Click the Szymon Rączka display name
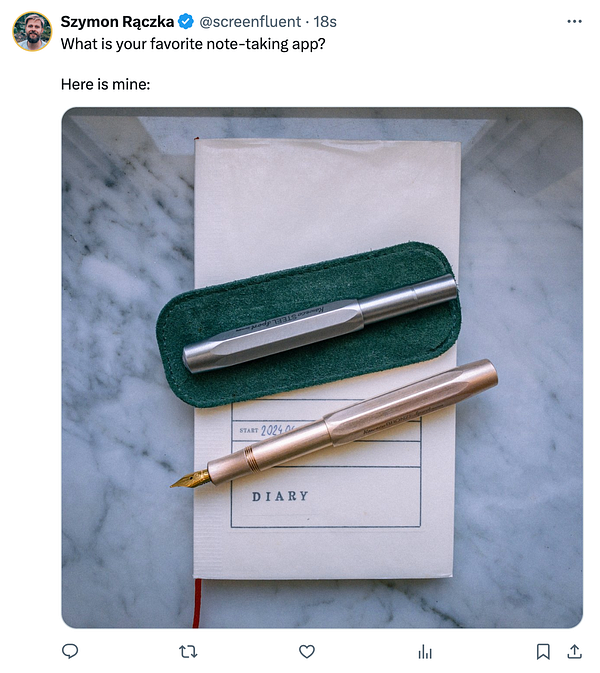 [117, 21]
